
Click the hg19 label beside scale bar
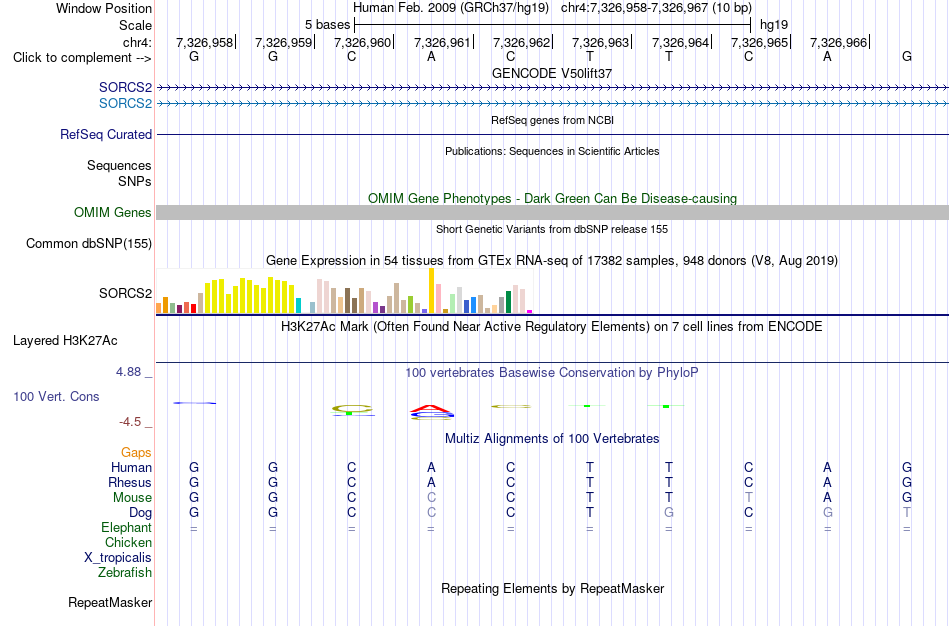(774, 25)
